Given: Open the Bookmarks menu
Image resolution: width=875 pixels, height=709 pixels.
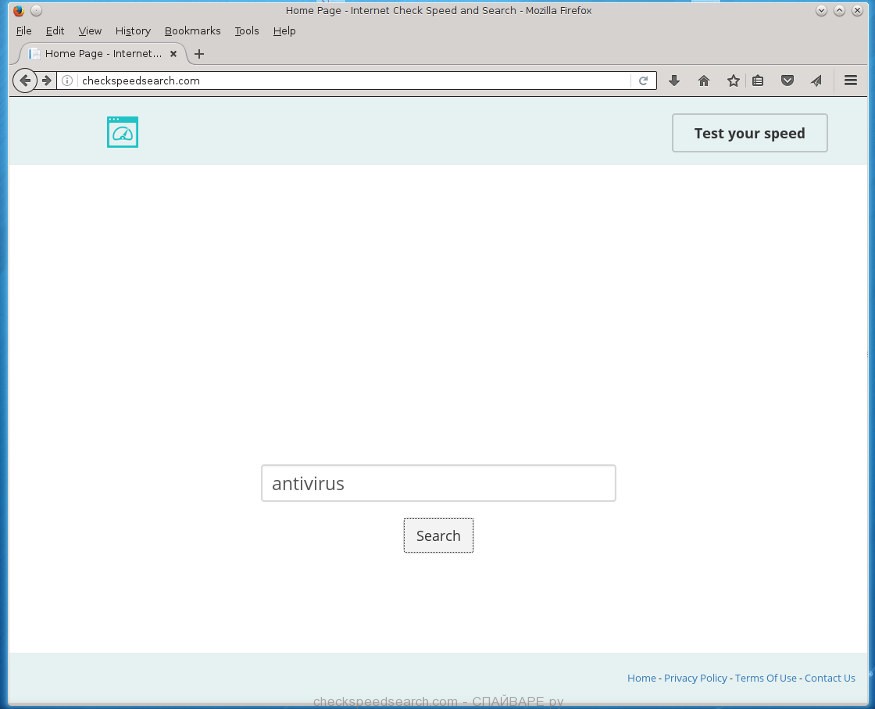Looking at the screenshot, I should 192,31.
